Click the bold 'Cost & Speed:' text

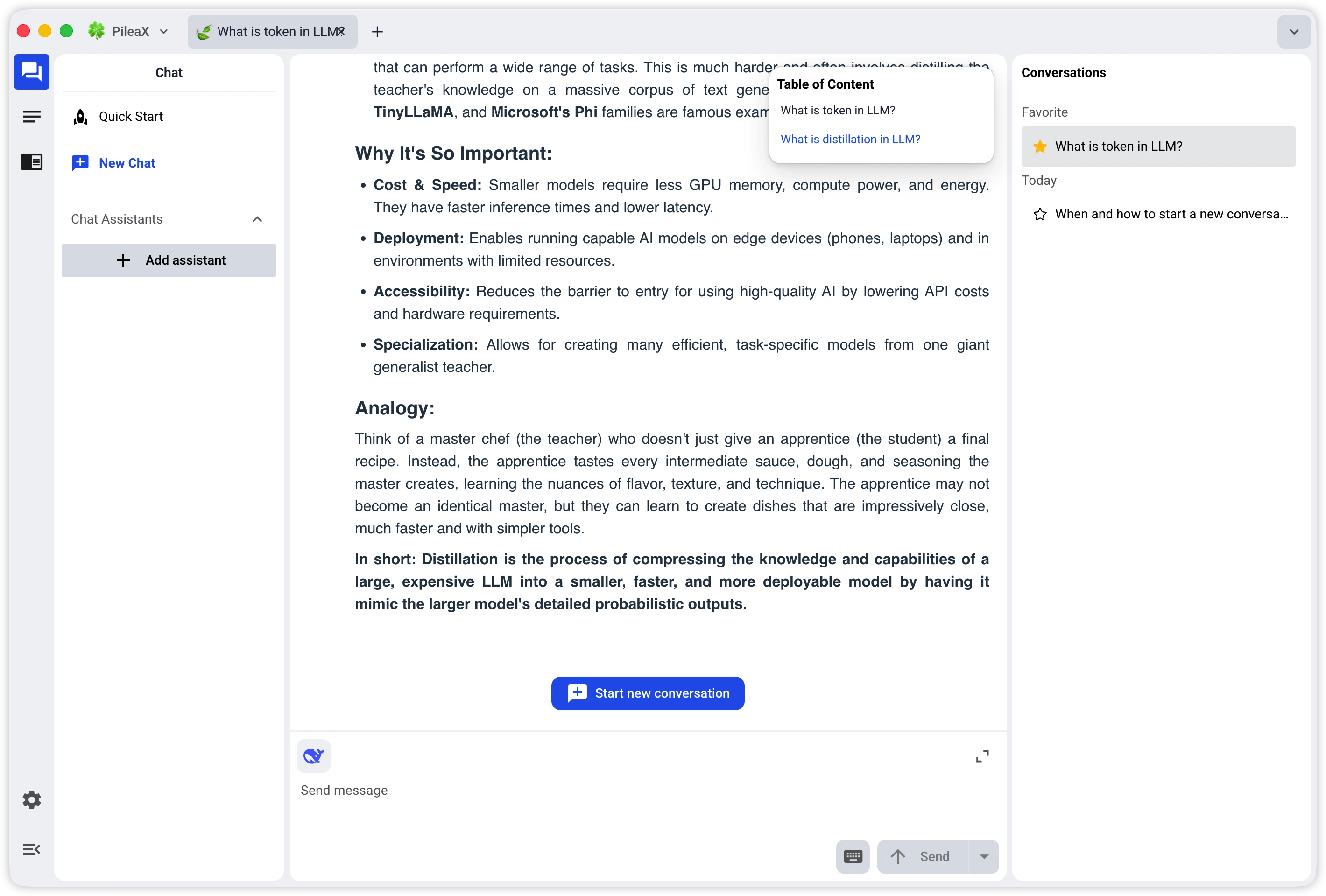click(427, 185)
